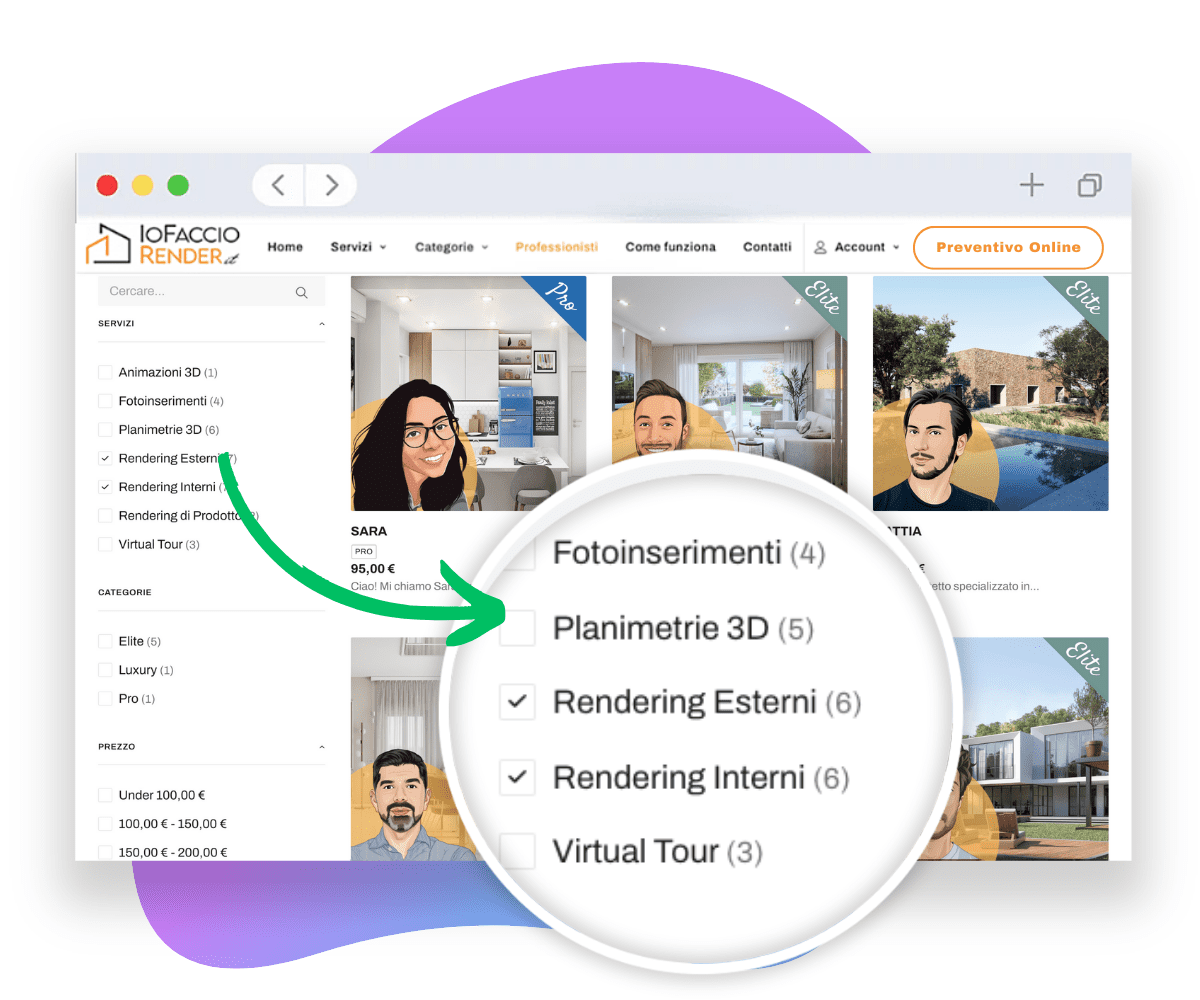Open Sara's profile name link

click(368, 531)
